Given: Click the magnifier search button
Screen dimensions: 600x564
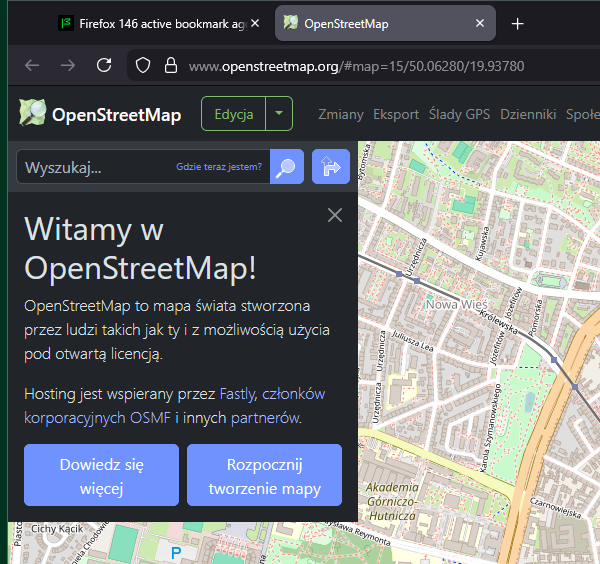Looking at the screenshot, I should [288, 167].
